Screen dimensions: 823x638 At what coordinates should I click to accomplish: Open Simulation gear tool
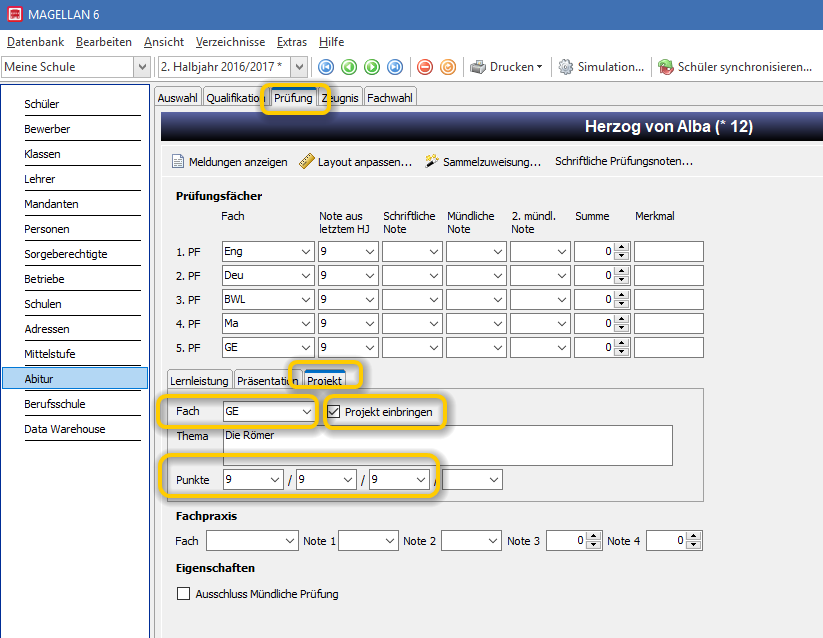tap(601, 67)
